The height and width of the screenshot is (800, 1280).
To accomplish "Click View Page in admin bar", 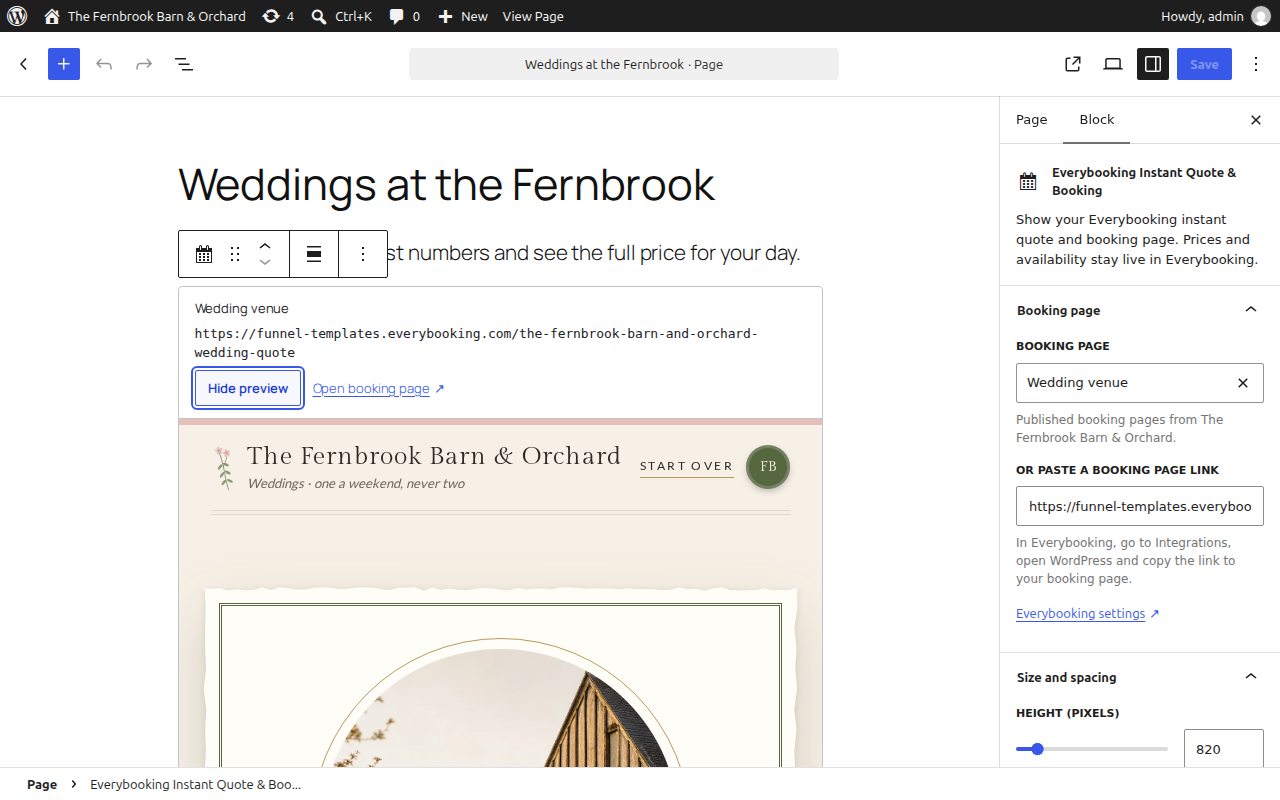I will point(533,16).
